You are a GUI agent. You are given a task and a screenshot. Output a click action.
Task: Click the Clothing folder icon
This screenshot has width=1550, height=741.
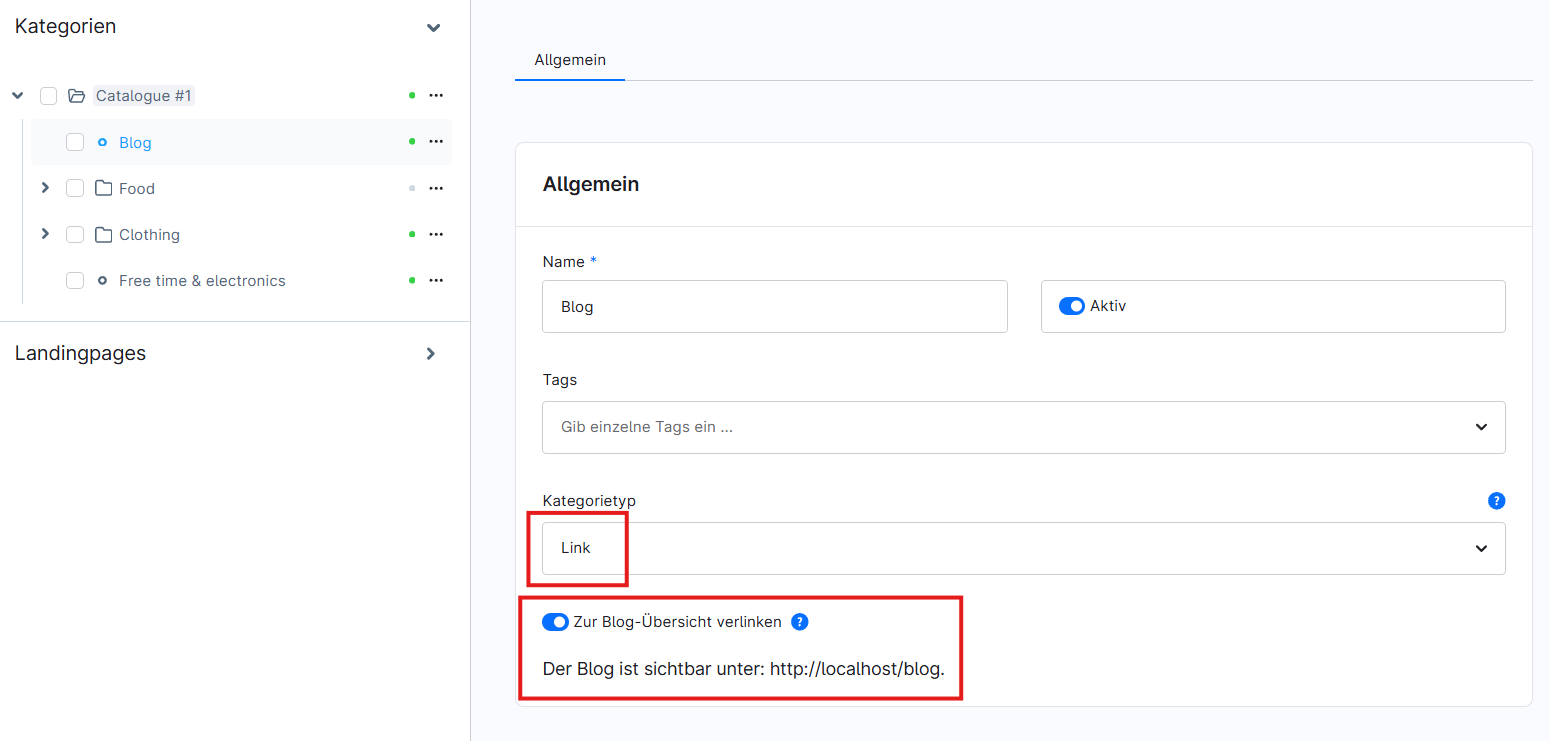[x=103, y=235]
